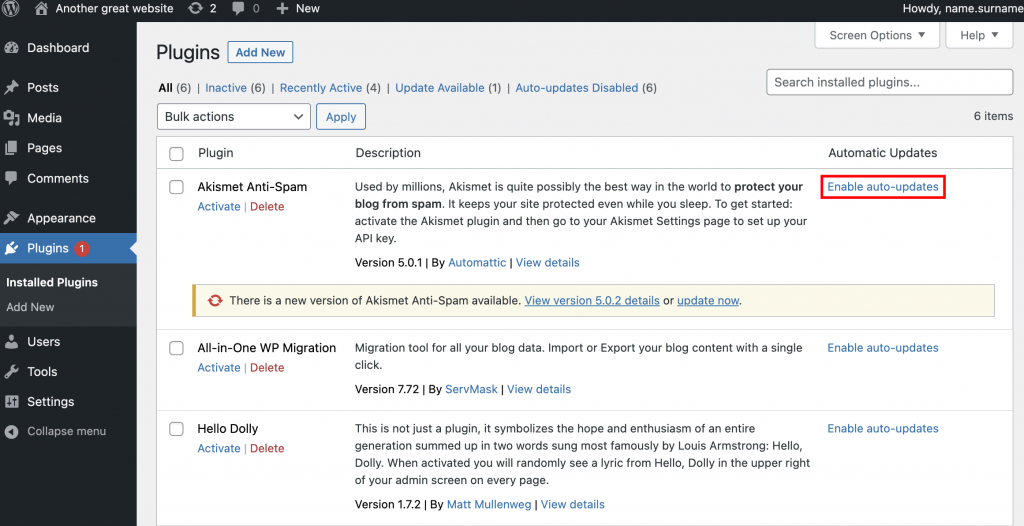Open the Users menu in sidebar
This screenshot has width=1024, height=526.
(x=43, y=342)
